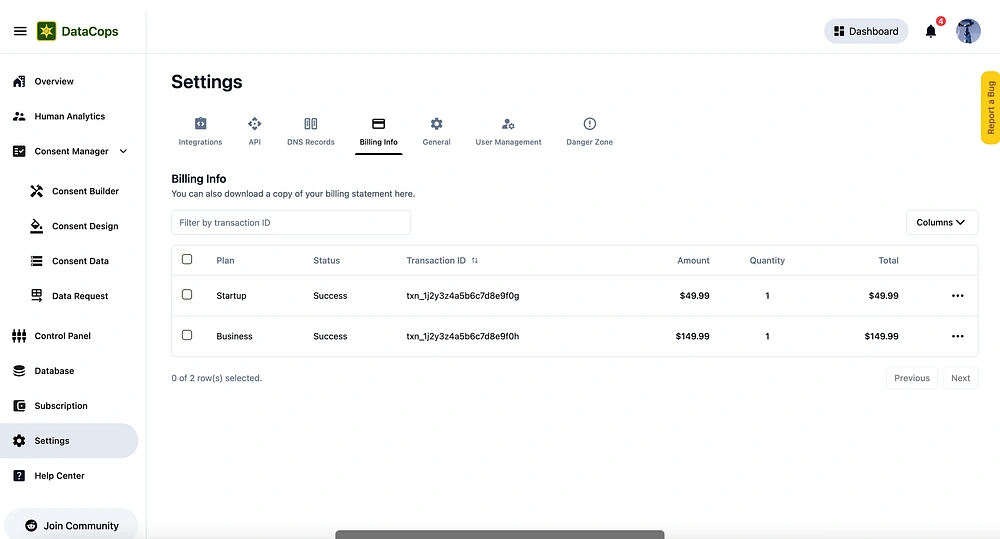The image size is (1000, 539).
Task: Click the Billing Info card icon
Action: coord(378,124)
